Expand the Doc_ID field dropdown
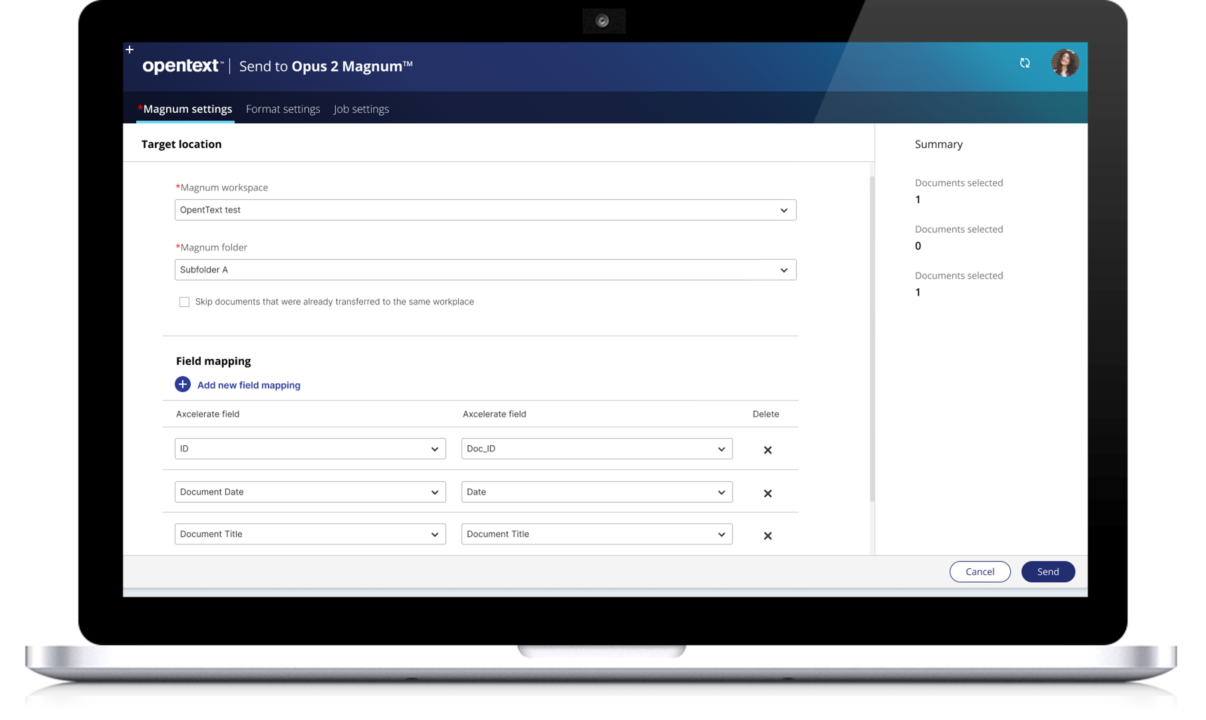 point(597,449)
